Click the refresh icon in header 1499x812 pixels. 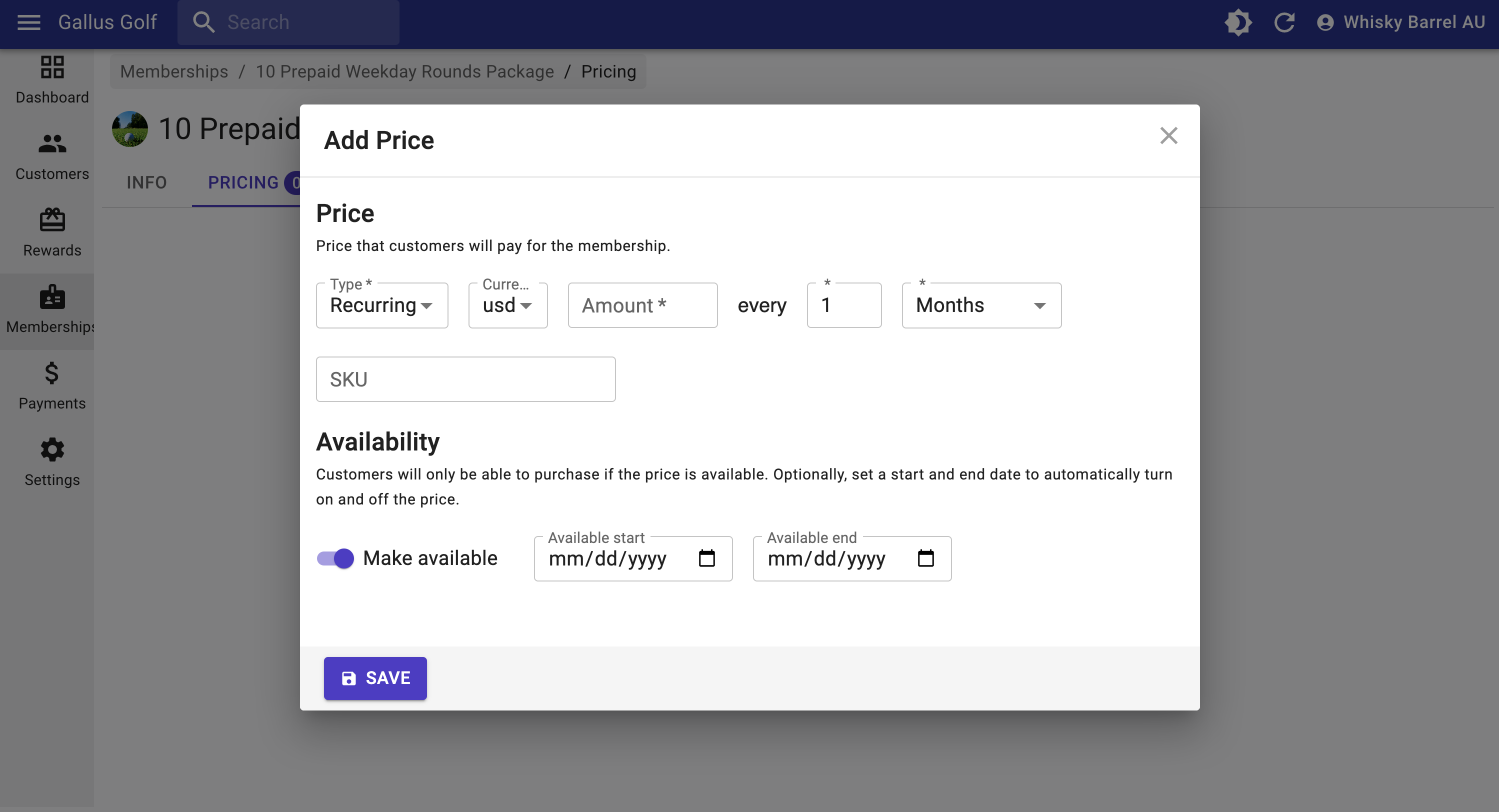(x=1284, y=22)
